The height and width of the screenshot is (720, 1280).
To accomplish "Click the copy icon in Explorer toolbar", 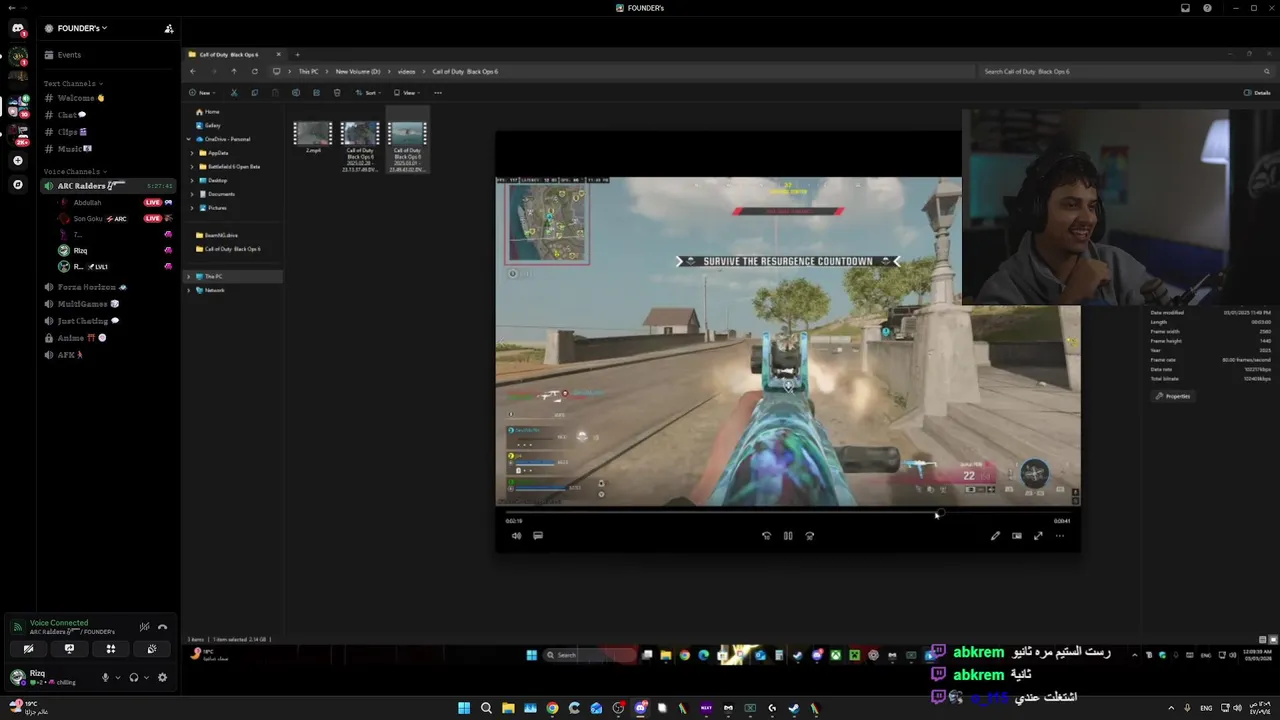I will click(x=254, y=93).
